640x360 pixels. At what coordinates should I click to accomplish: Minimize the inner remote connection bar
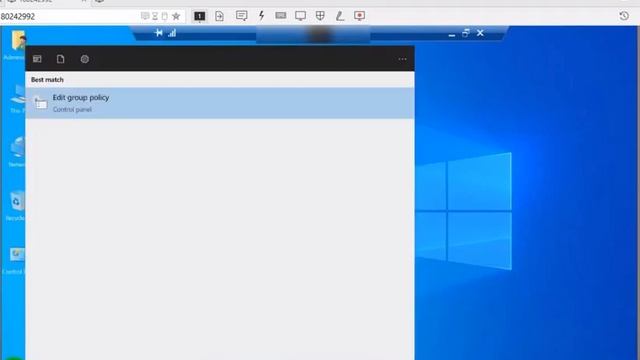(451, 34)
